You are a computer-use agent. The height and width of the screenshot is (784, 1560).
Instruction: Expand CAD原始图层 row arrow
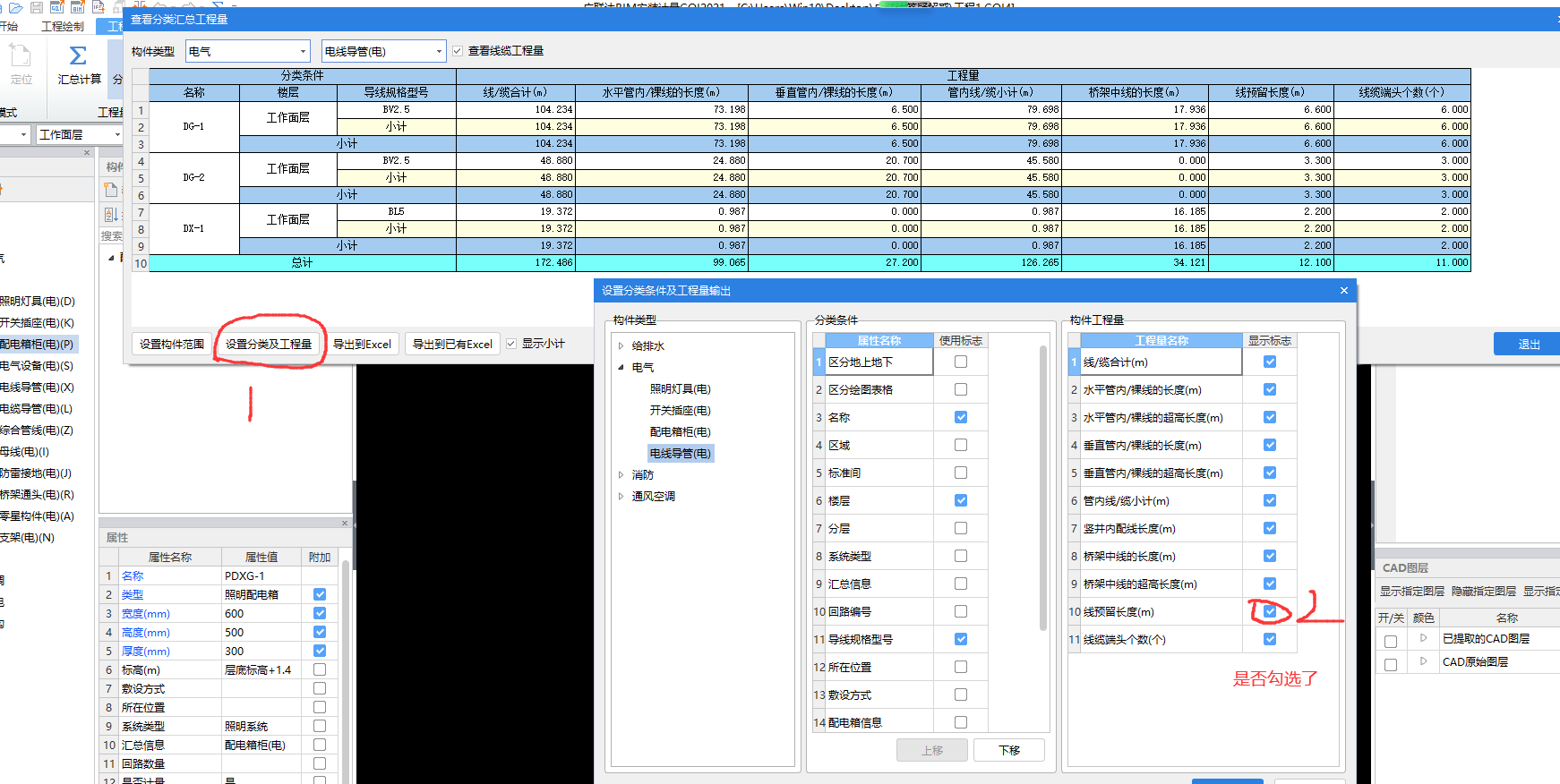1423,661
